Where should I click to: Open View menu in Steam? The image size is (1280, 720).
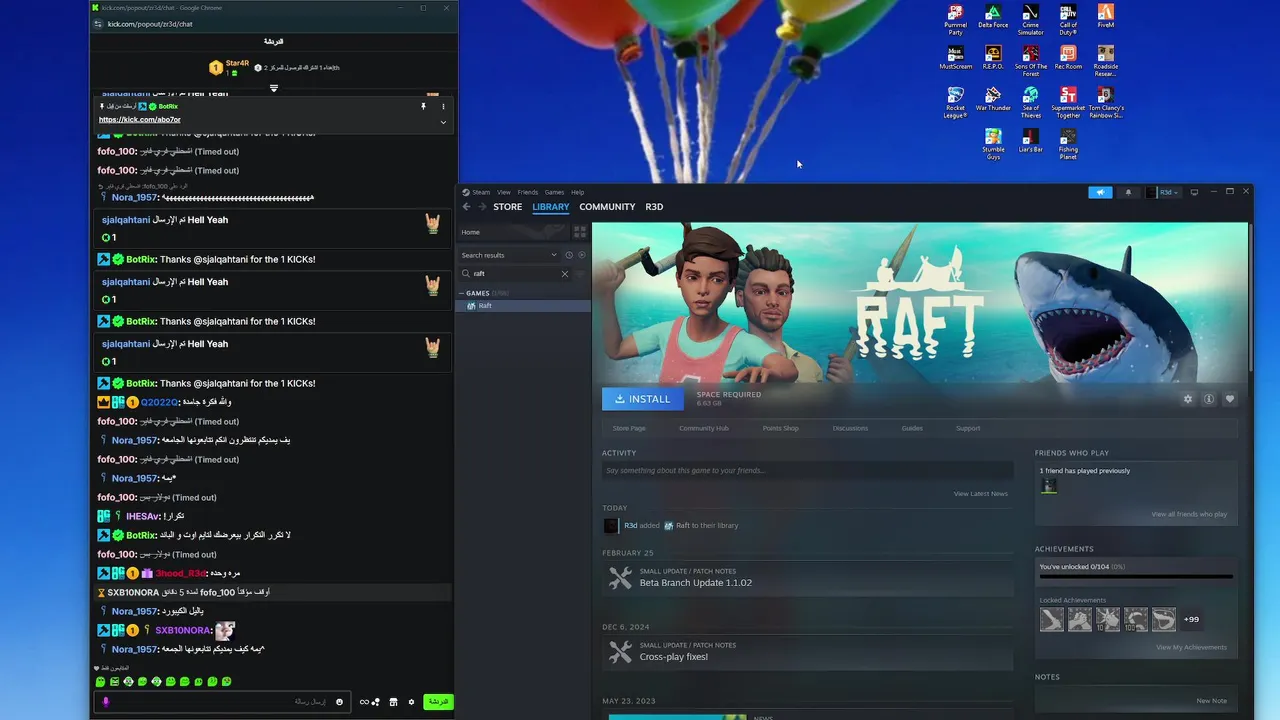pyautogui.click(x=504, y=192)
